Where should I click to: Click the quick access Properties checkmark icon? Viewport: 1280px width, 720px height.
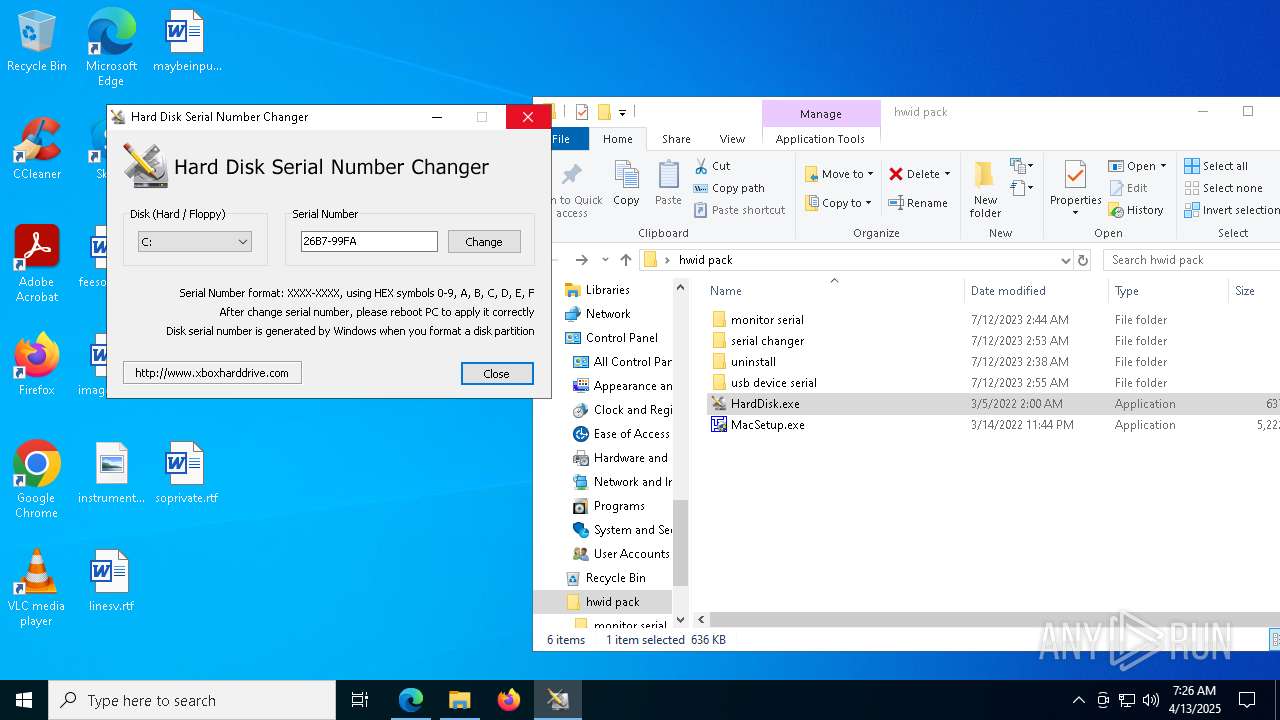(582, 112)
